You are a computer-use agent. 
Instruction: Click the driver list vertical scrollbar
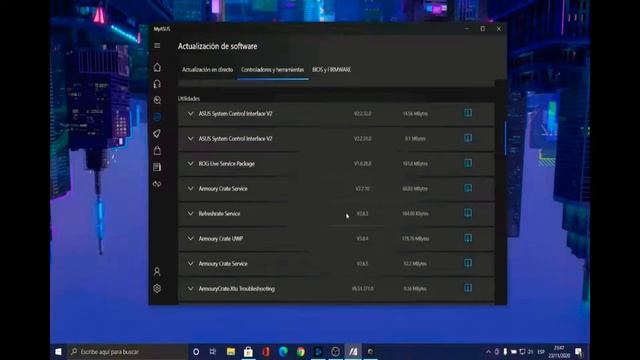[x=505, y=139]
